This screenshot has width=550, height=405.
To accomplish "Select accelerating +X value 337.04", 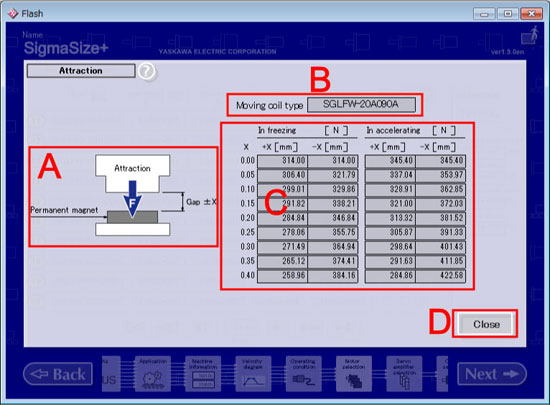I will pyautogui.click(x=390, y=175).
